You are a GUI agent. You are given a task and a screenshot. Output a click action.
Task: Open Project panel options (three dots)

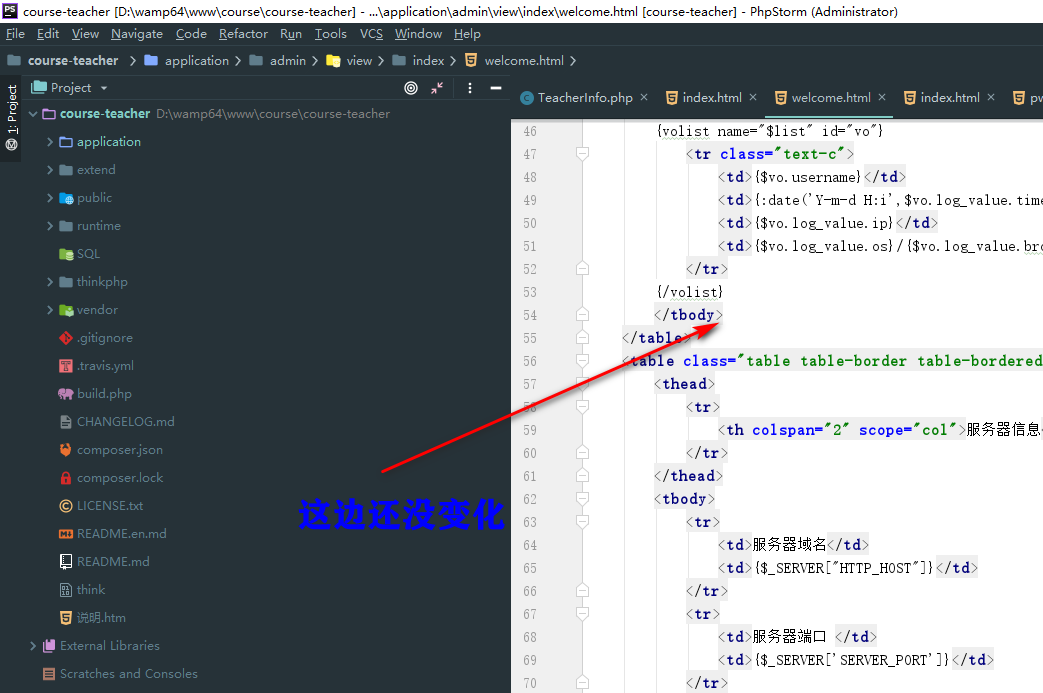pyautogui.click(x=470, y=88)
